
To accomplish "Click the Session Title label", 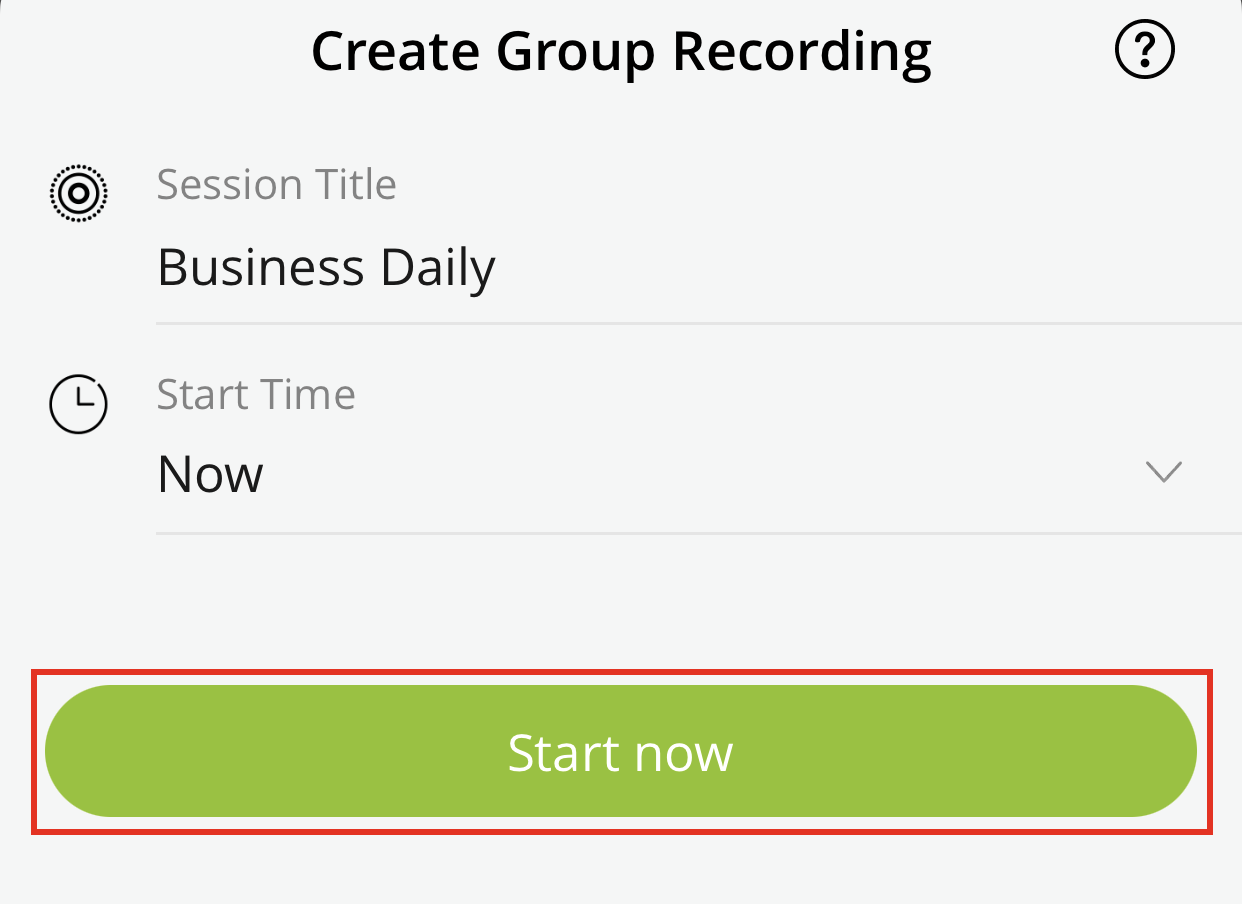I will (276, 184).
